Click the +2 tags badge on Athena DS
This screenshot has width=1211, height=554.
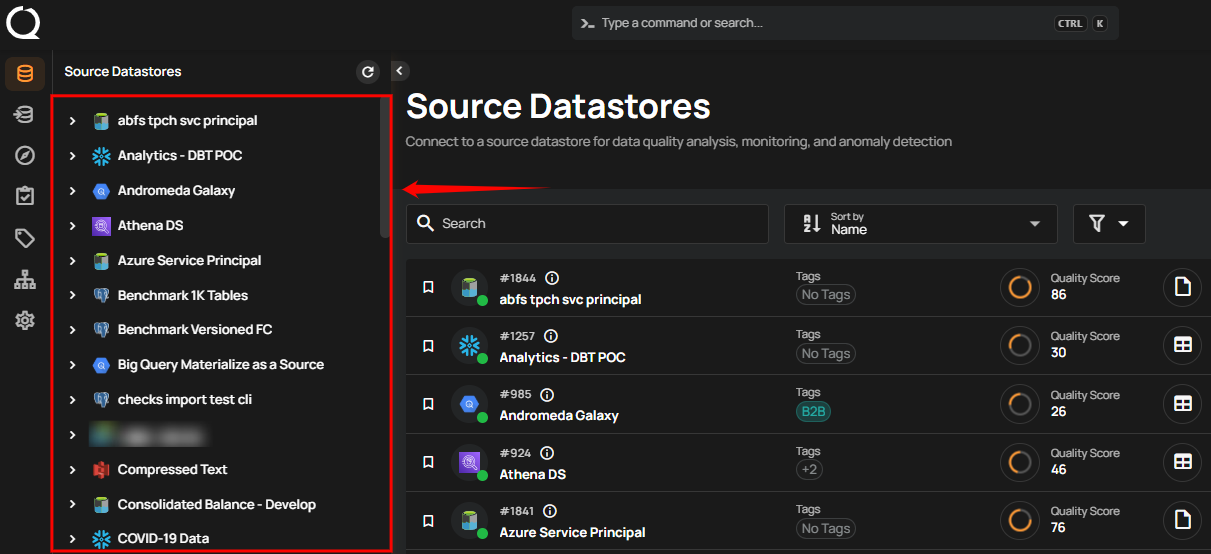pyautogui.click(x=809, y=469)
